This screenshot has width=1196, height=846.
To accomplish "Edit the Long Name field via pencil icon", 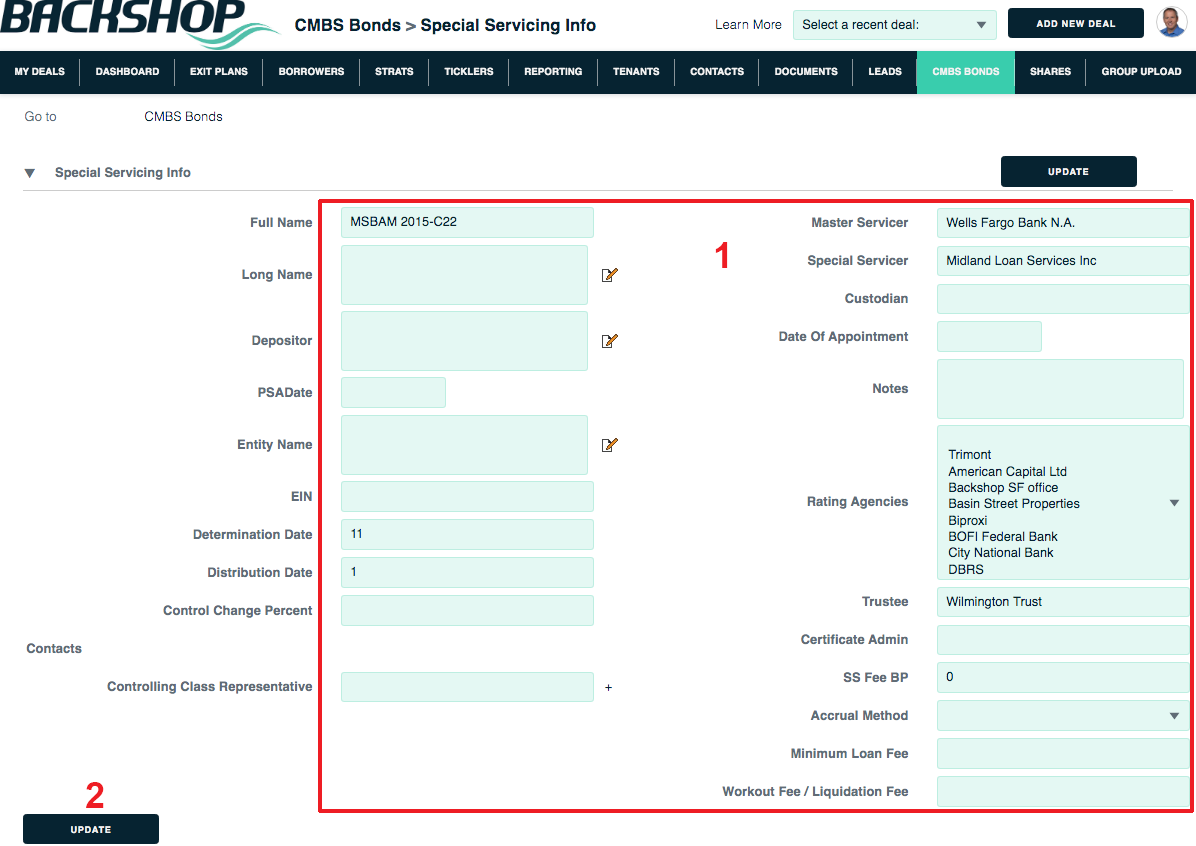I will (x=609, y=275).
